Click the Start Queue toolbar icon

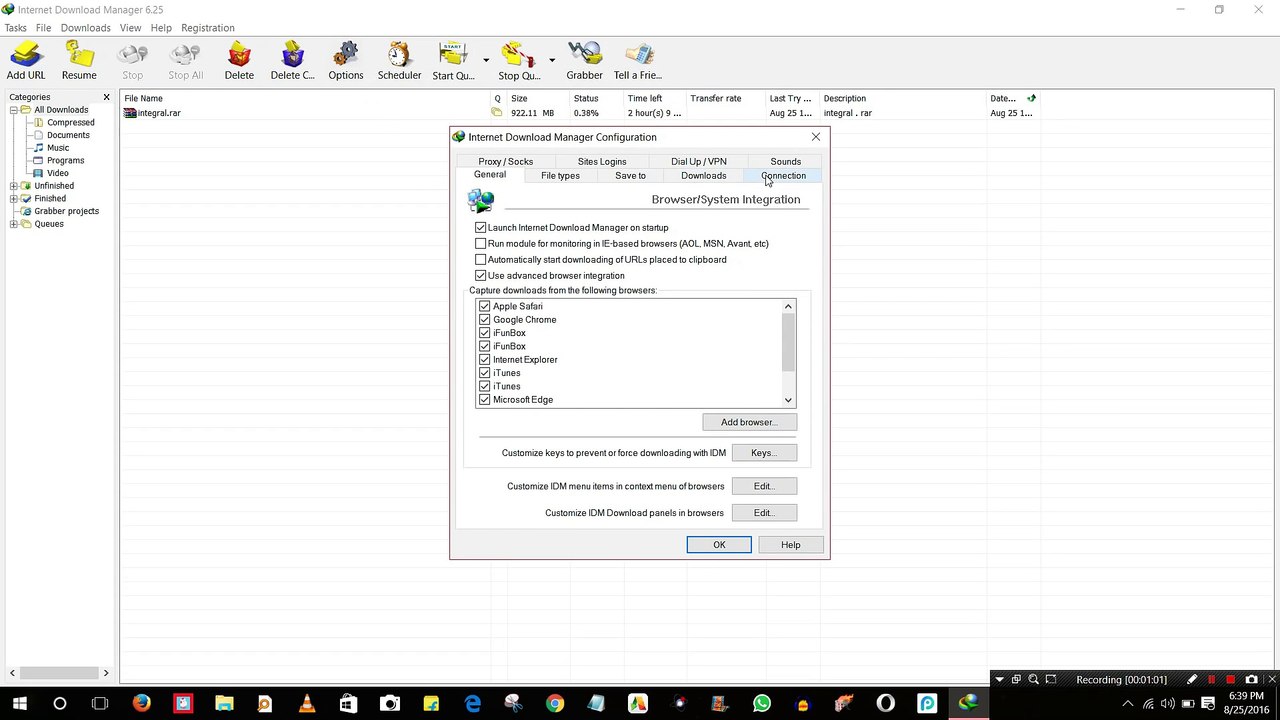(453, 61)
